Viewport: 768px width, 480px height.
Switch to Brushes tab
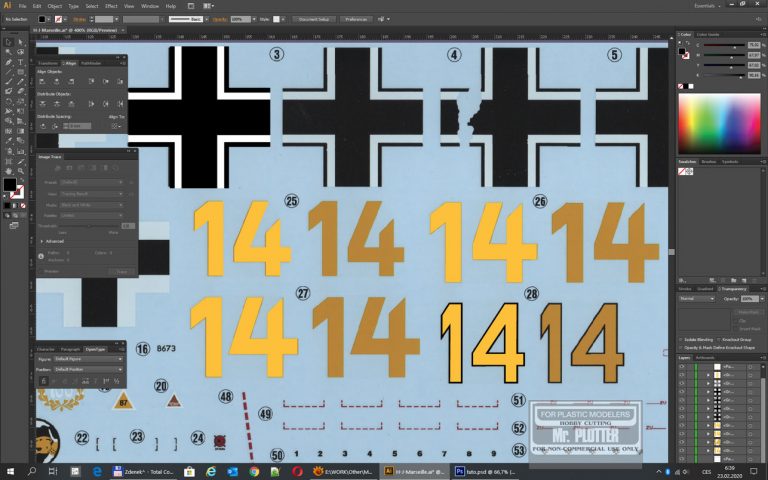708,162
